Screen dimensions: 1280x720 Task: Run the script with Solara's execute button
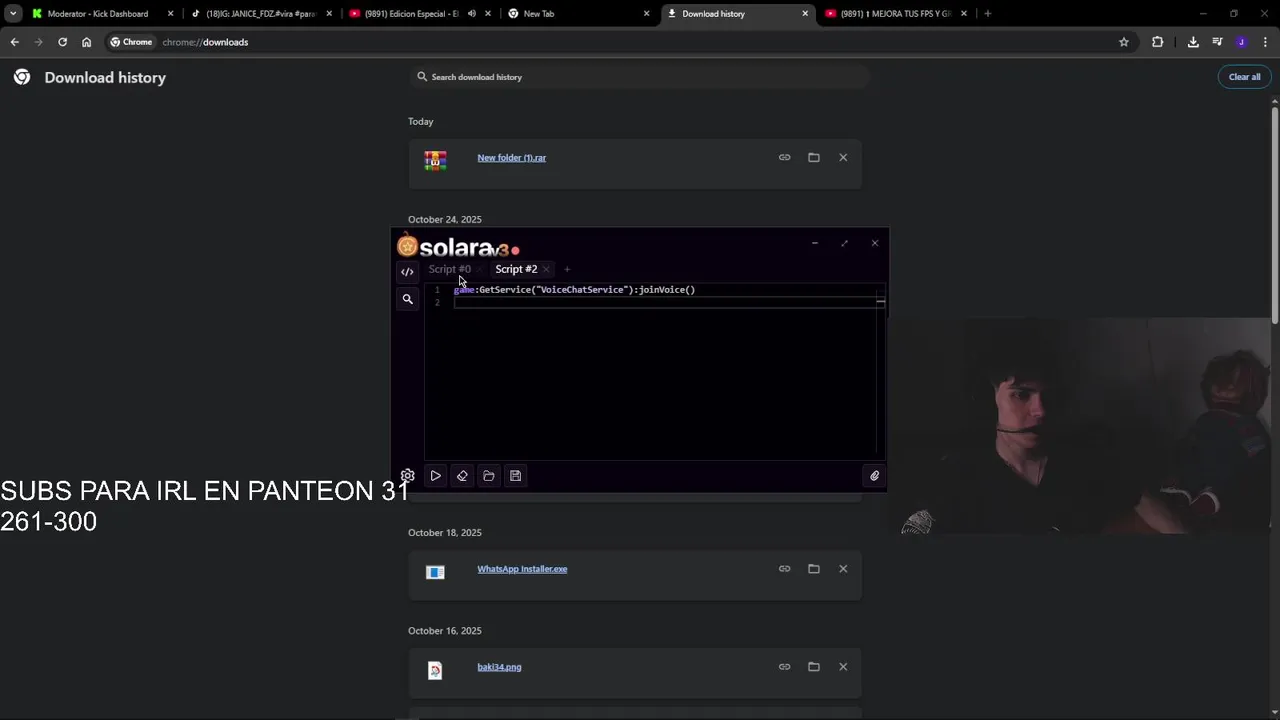click(x=435, y=476)
